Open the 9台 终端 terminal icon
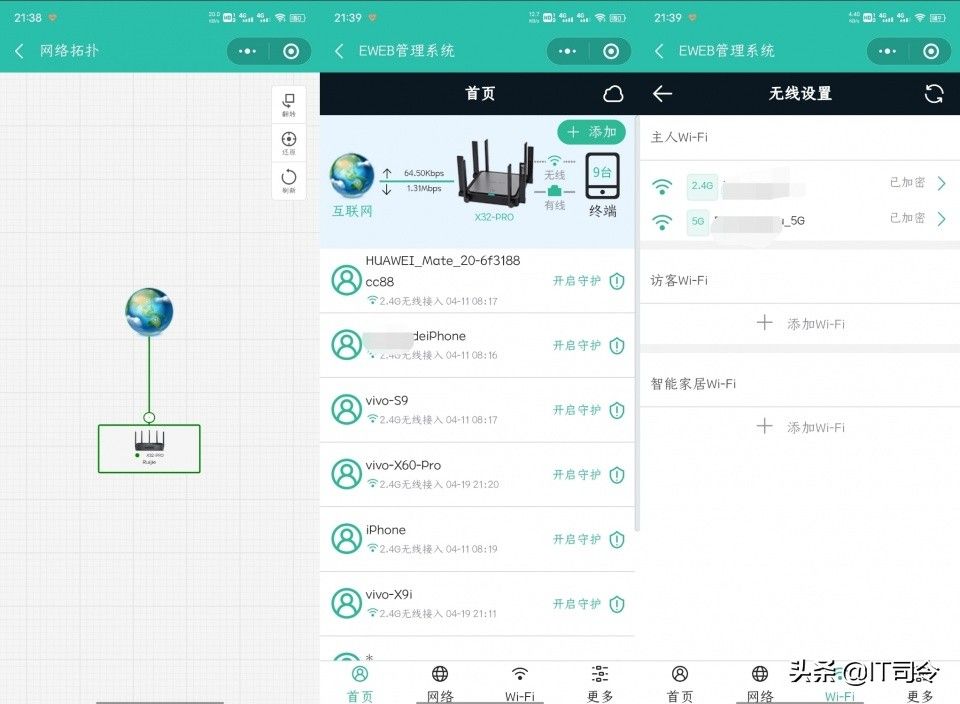The image size is (960, 704). coord(602,176)
